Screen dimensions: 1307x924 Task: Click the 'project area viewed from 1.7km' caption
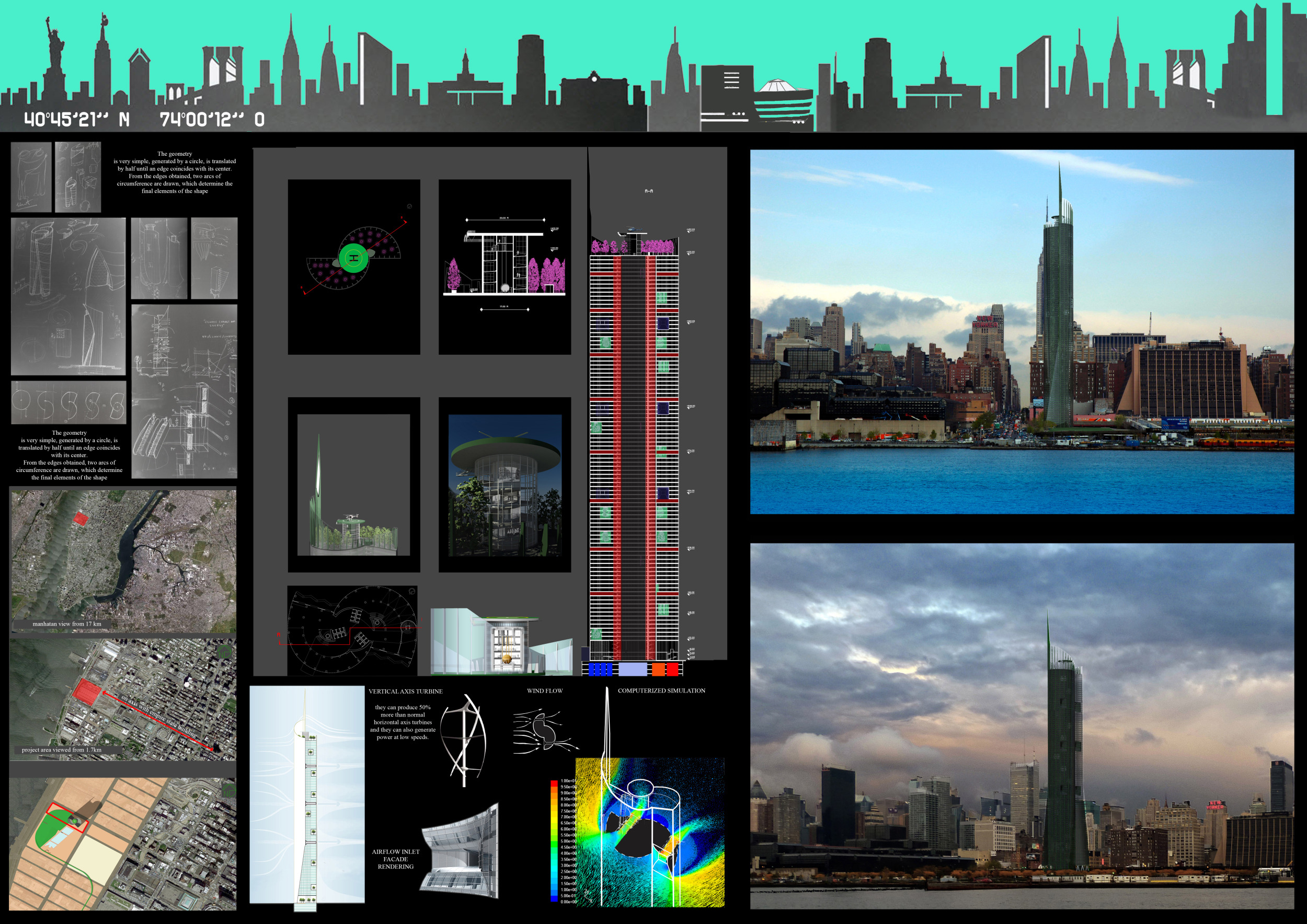tap(62, 750)
